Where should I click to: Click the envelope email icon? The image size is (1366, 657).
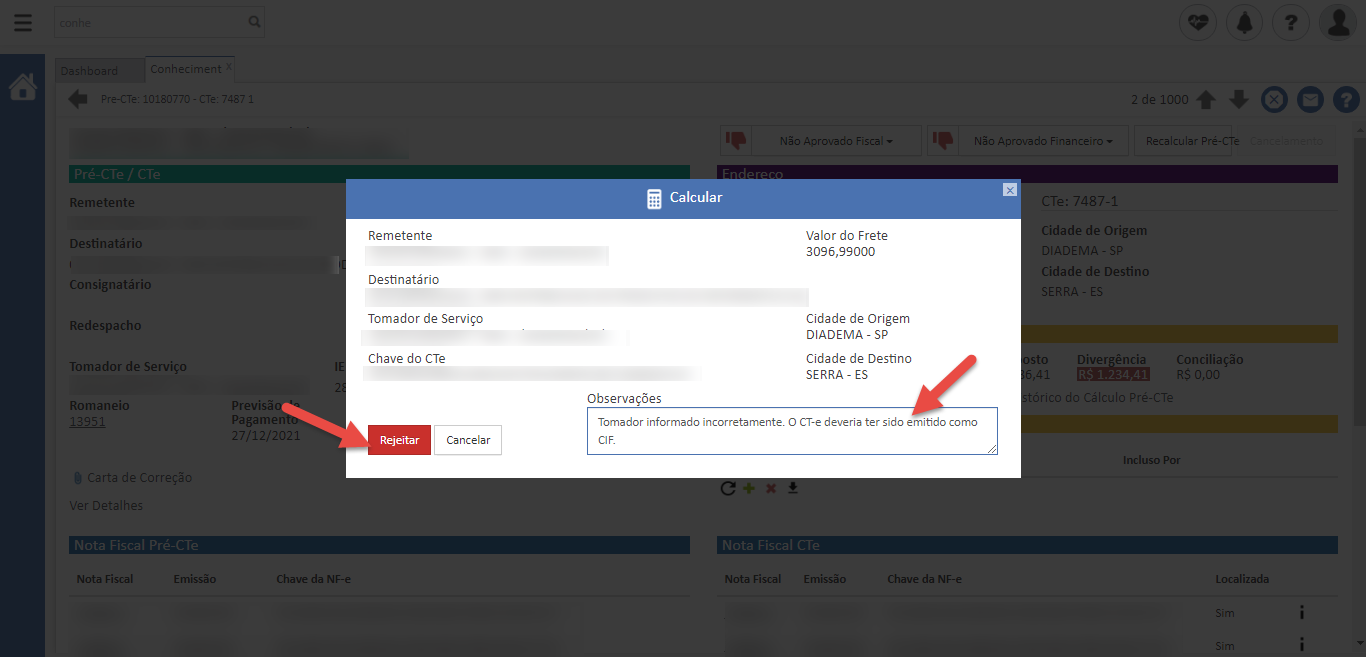[1310, 99]
